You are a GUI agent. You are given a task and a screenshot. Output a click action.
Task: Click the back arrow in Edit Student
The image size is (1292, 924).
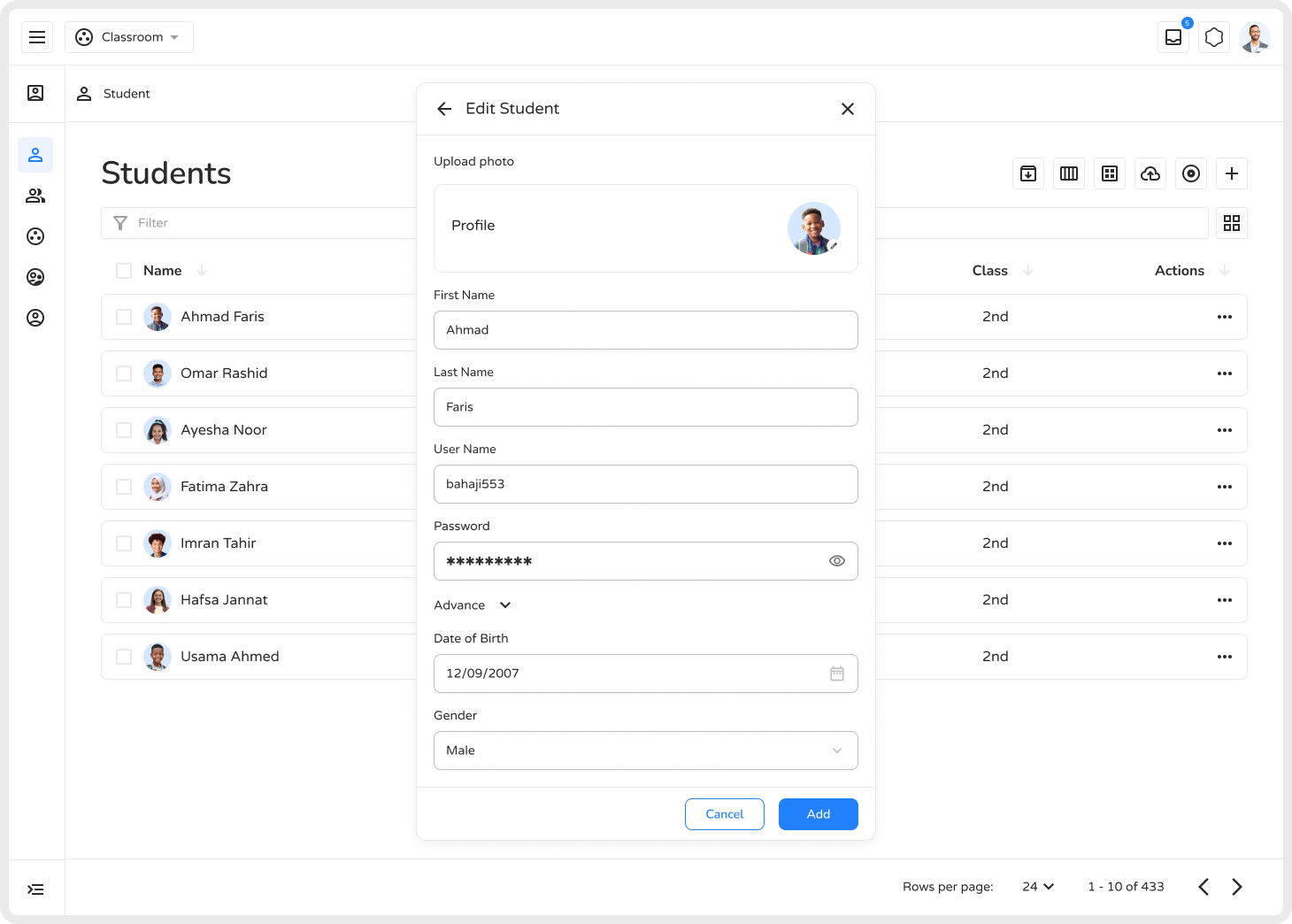(444, 109)
